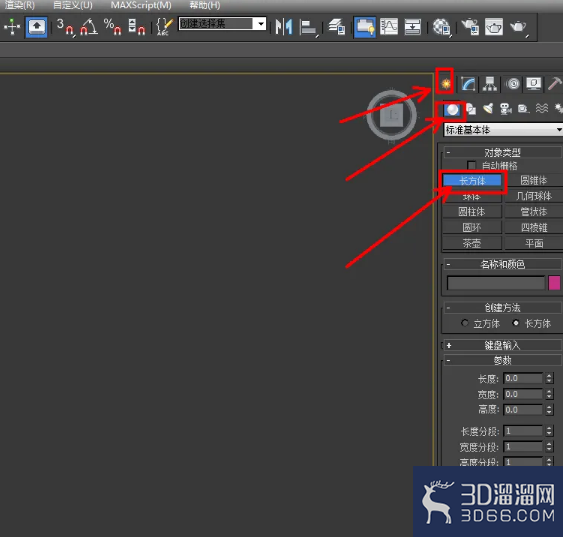Open the Material Editor
The image size is (563, 537).
(x=441, y=27)
